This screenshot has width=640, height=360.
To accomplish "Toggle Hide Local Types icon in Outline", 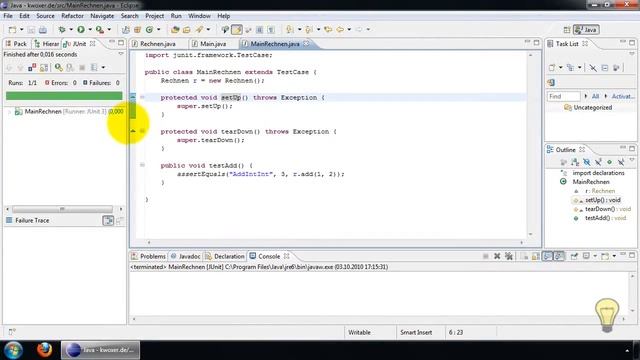I will click(x=621, y=162).
